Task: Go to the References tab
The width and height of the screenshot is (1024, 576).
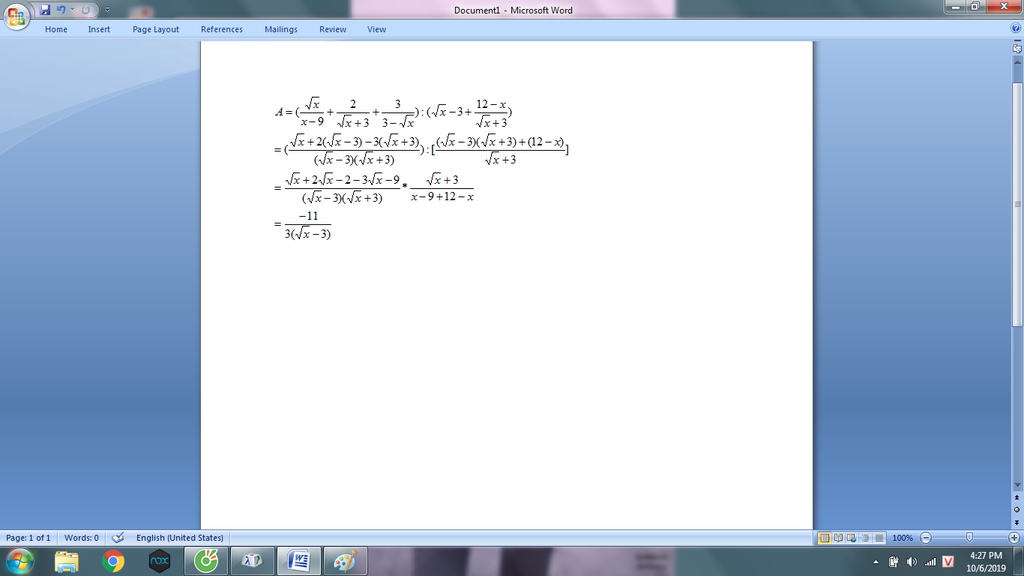Action: tap(221, 29)
